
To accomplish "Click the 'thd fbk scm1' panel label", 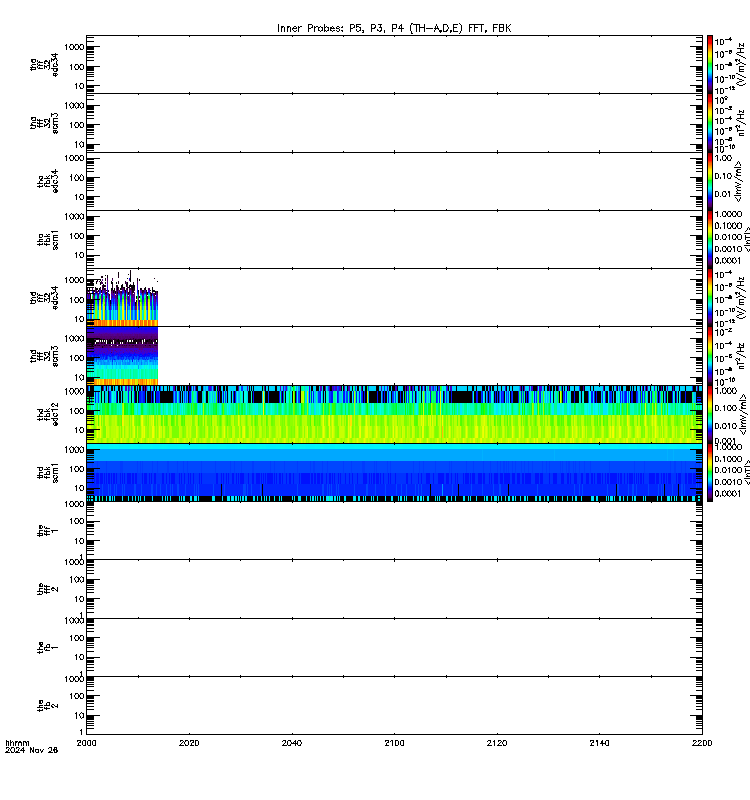I will (48, 472).
